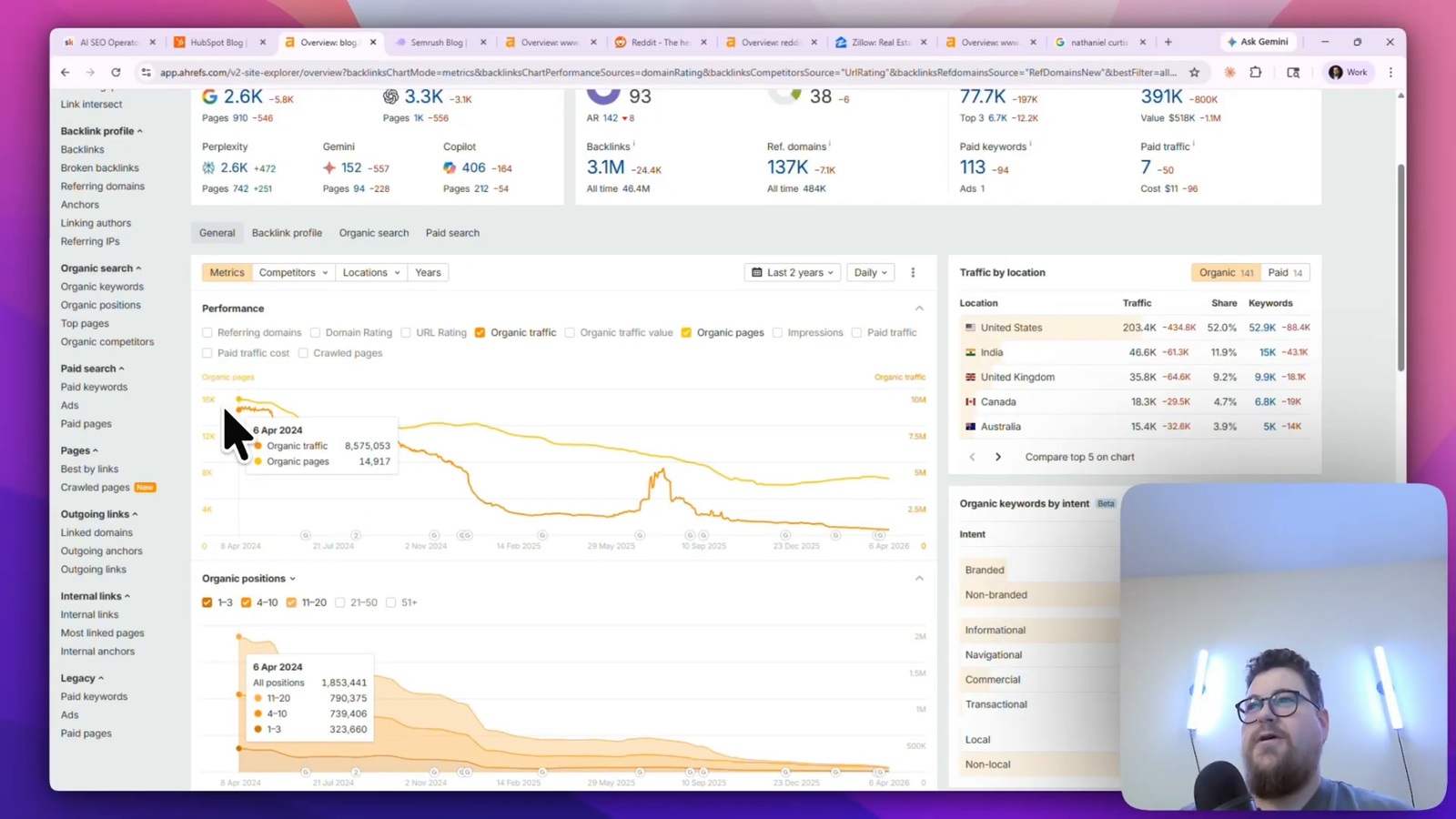
Task: Click the calendar icon in the date range selector
Action: point(757,272)
